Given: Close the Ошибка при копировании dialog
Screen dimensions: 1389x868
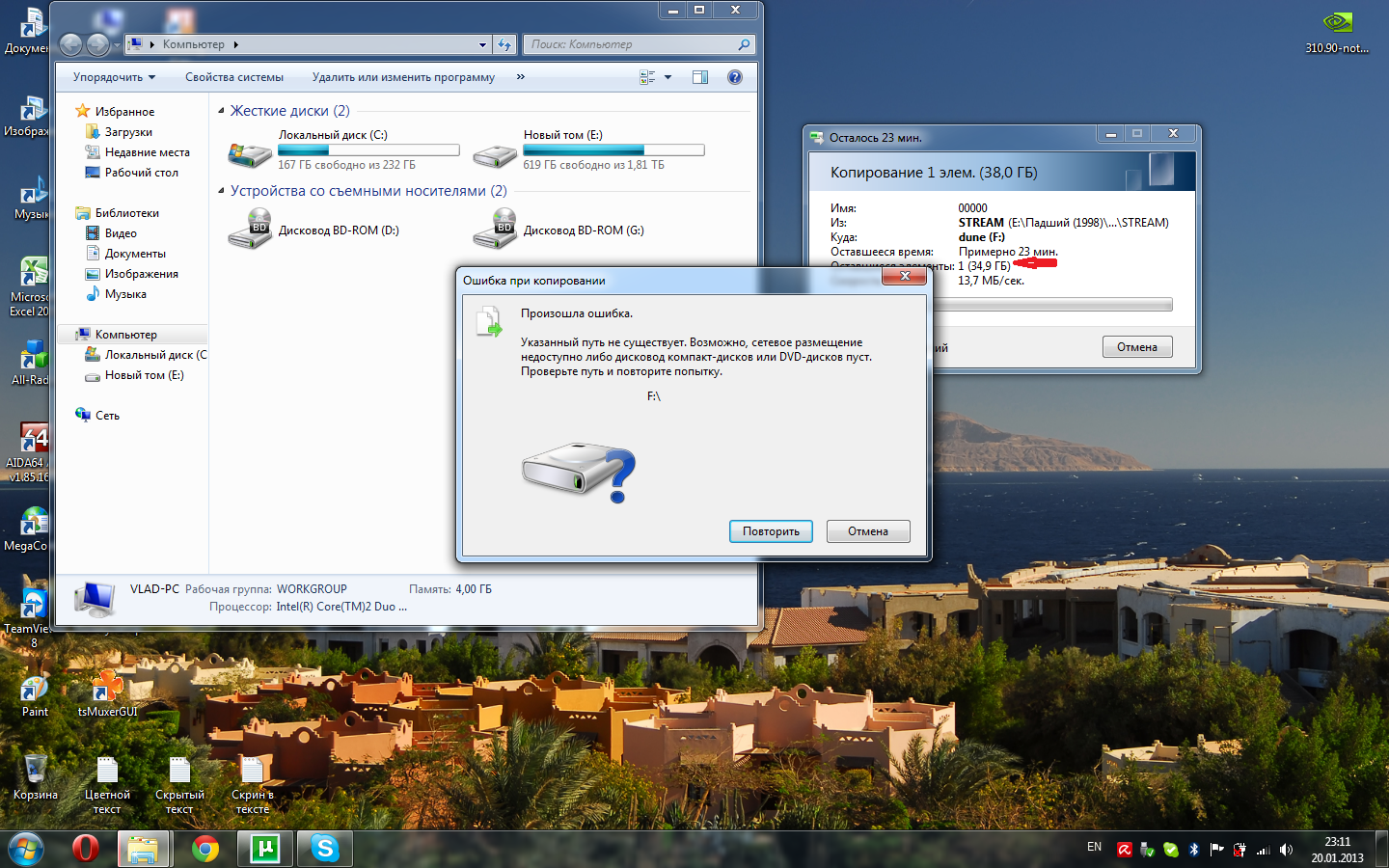Looking at the screenshot, I should pos(905,277).
